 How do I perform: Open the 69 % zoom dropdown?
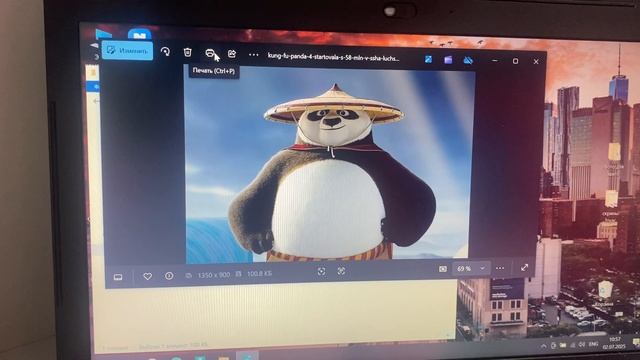(x=471, y=269)
